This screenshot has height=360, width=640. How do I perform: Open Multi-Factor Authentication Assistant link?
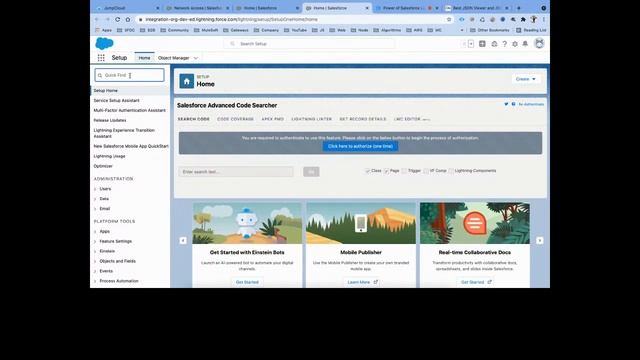(x=129, y=110)
